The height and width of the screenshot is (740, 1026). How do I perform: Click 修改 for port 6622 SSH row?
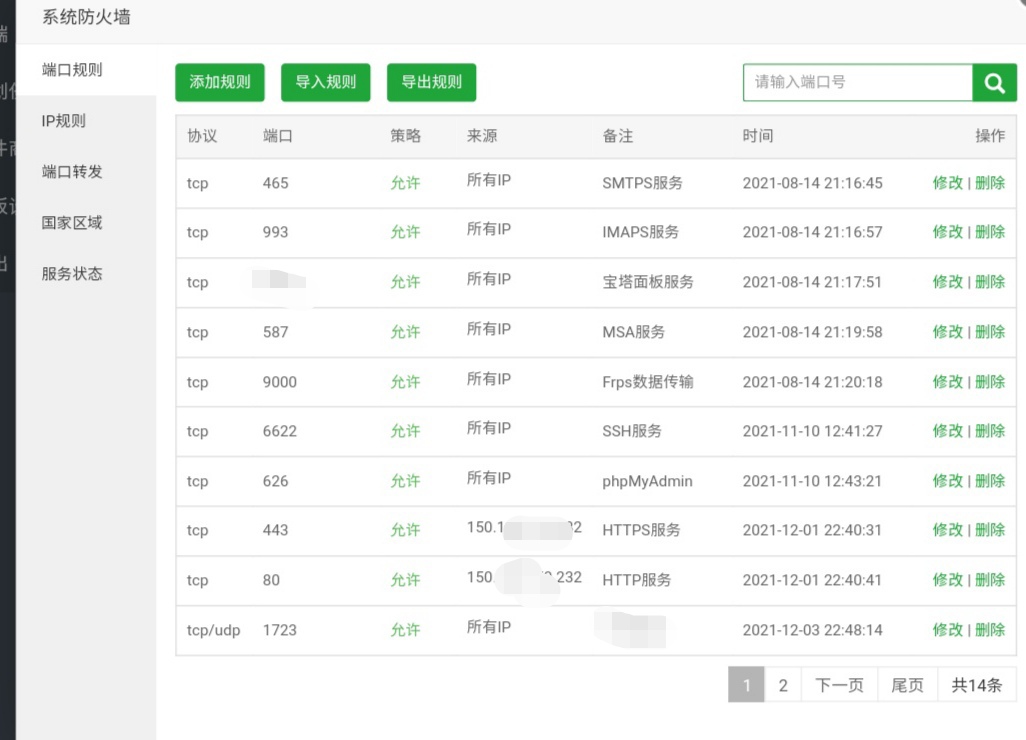click(947, 431)
